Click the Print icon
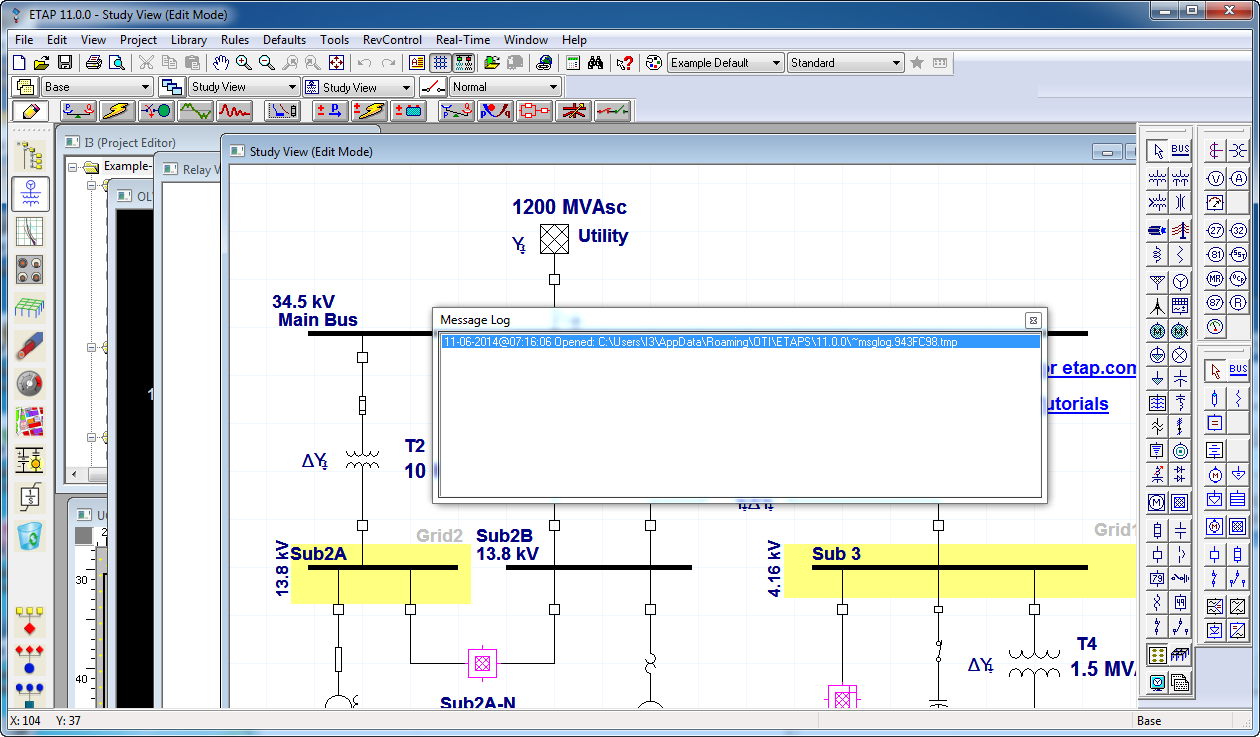Screen dimensions: 1260x737 click(x=94, y=63)
